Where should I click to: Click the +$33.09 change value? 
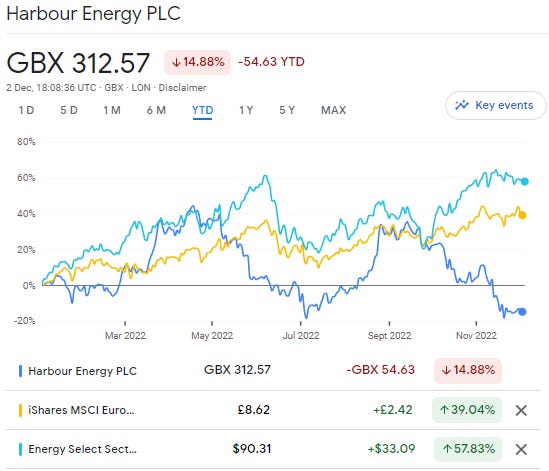click(391, 449)
